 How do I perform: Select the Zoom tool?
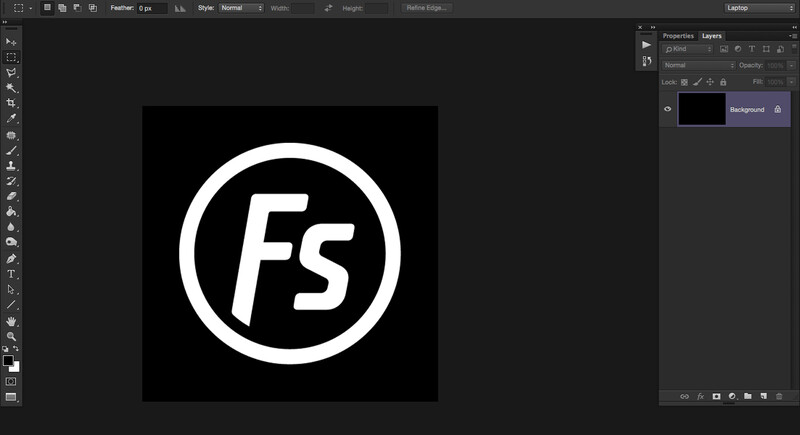tap(11, 337)
